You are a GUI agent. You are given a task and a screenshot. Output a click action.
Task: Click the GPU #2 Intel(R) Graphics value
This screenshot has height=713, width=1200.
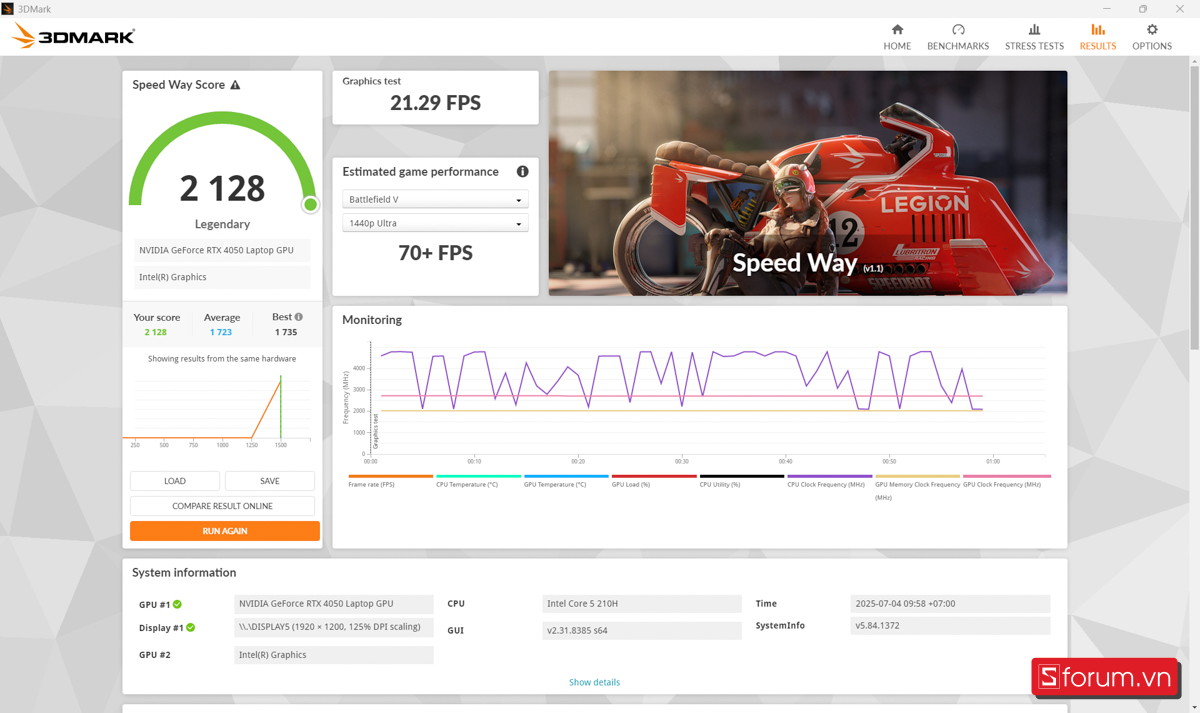(334, 655)
